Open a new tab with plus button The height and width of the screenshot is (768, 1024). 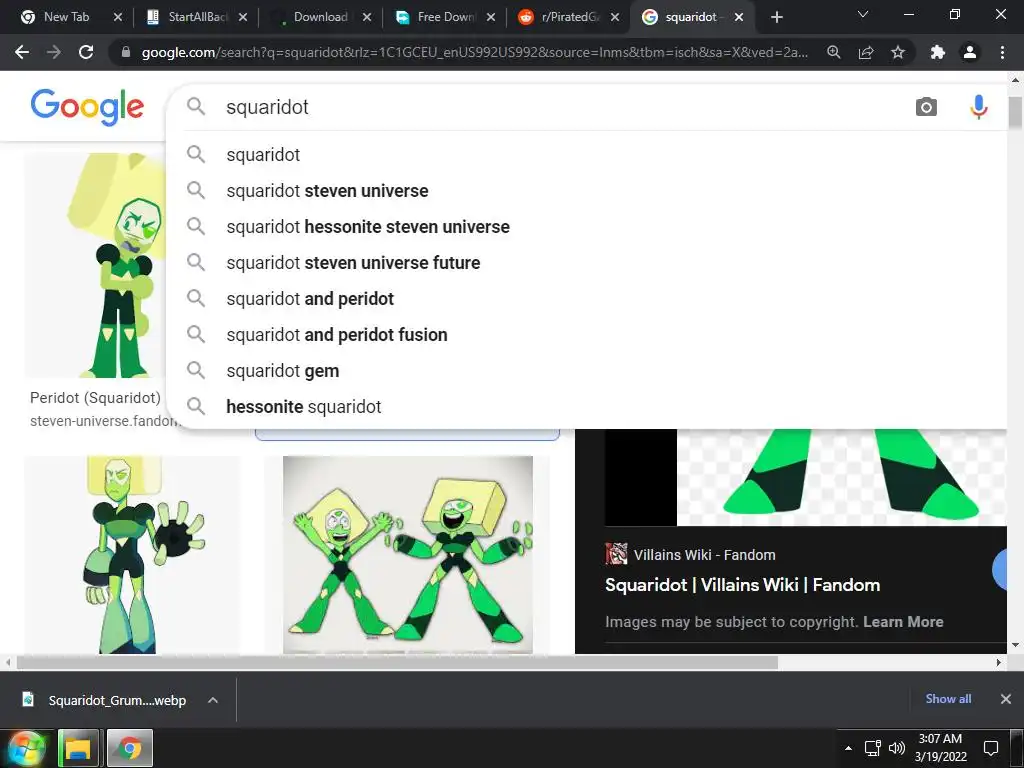pyautogui.click(x=776, y=17)
